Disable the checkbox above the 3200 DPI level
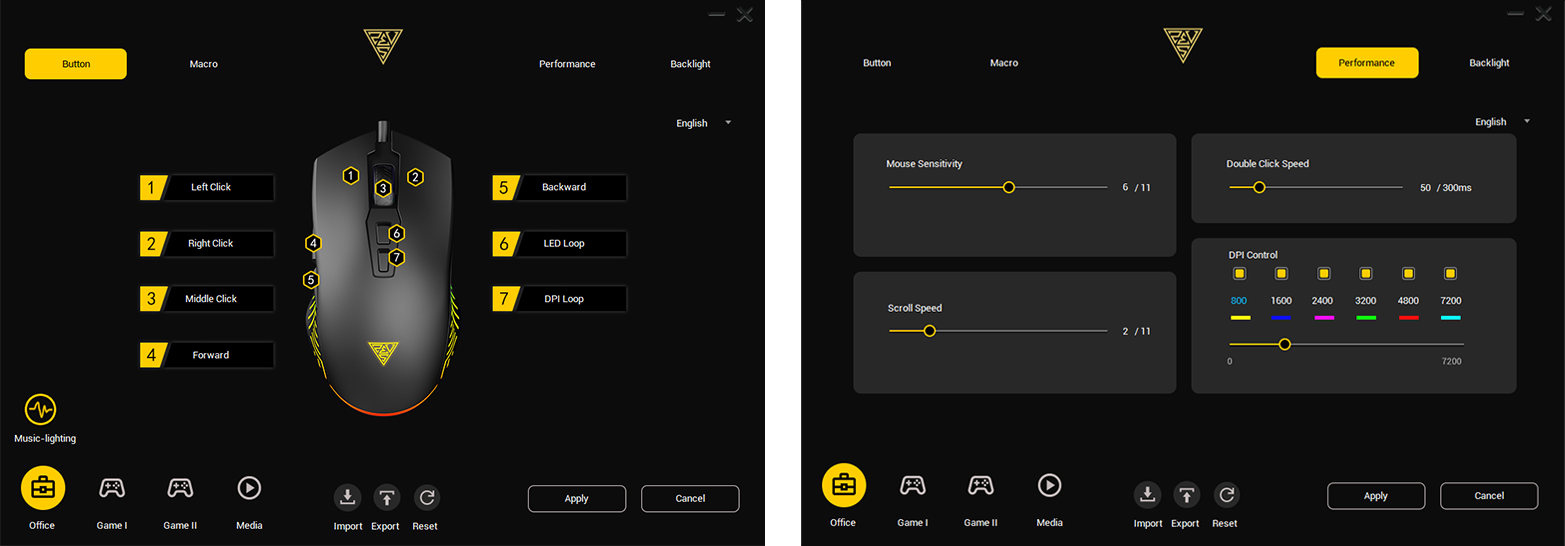The width and height of the screenshot is (1565, 546). 1366,274
